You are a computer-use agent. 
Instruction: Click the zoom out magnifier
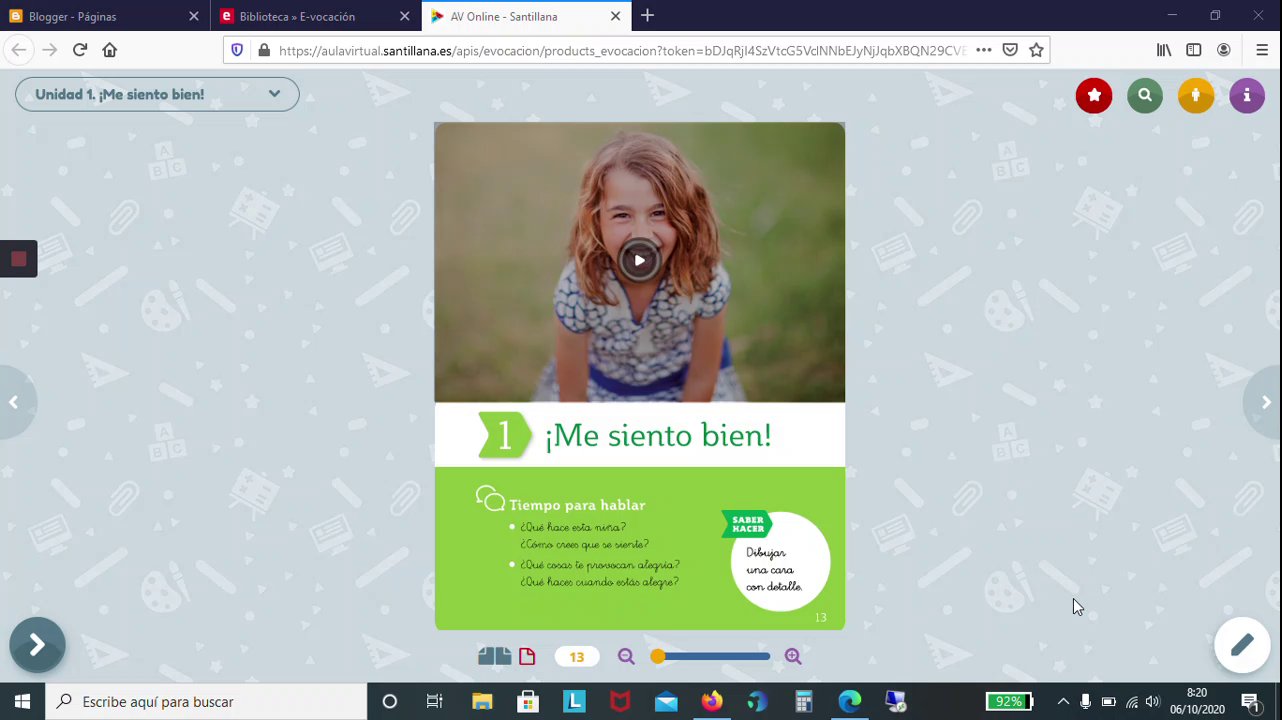coord(626,657)
